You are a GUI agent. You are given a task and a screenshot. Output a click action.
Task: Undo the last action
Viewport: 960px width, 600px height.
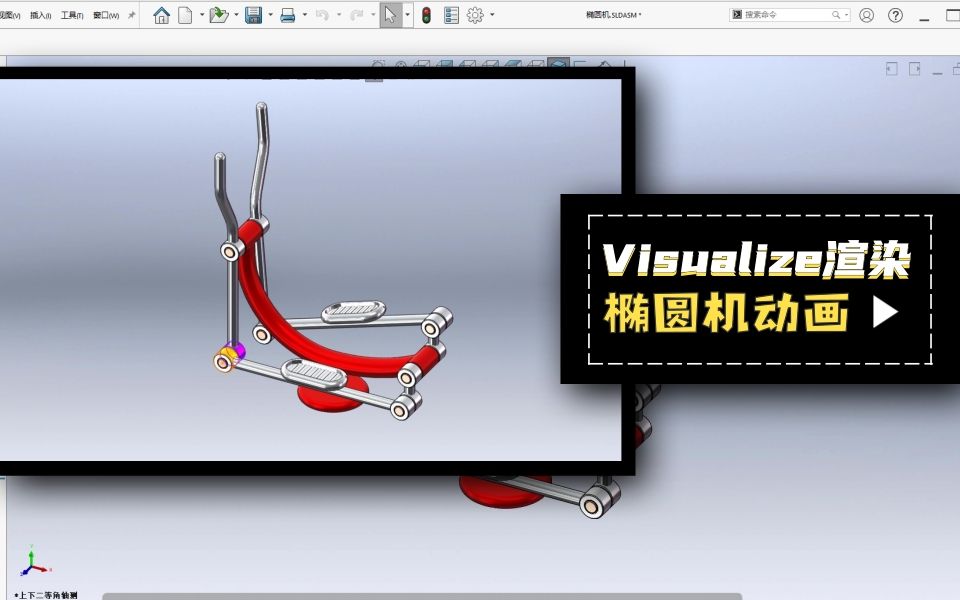click(321, 14)
